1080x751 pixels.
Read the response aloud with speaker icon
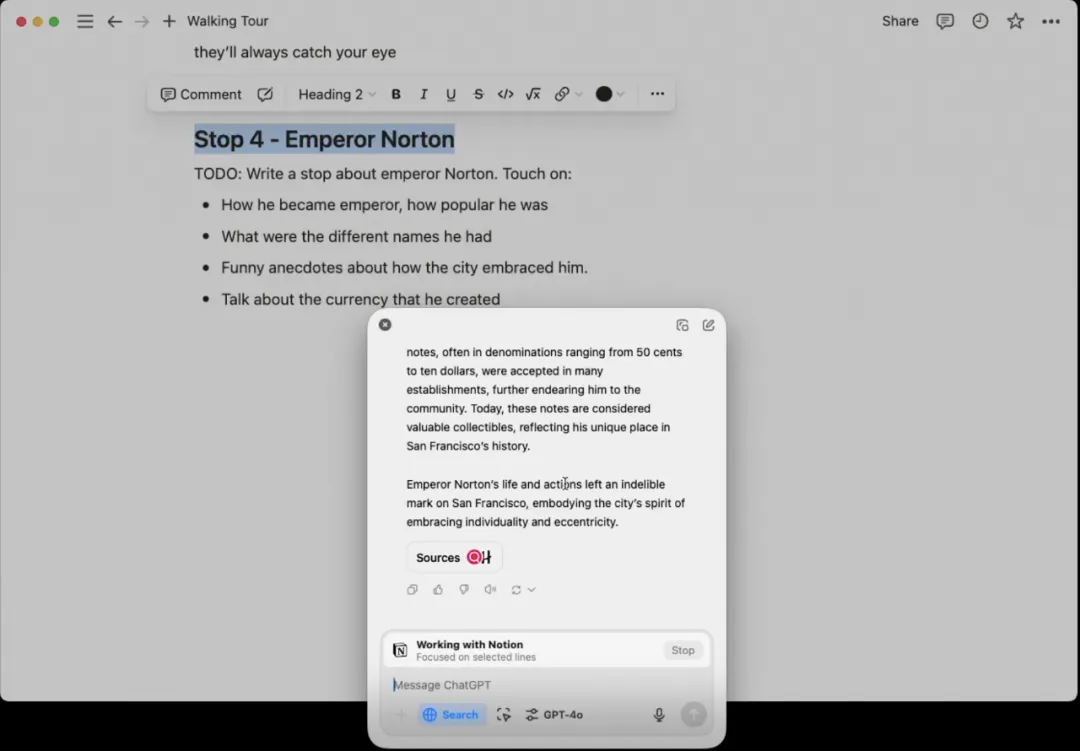coord(490,590)
